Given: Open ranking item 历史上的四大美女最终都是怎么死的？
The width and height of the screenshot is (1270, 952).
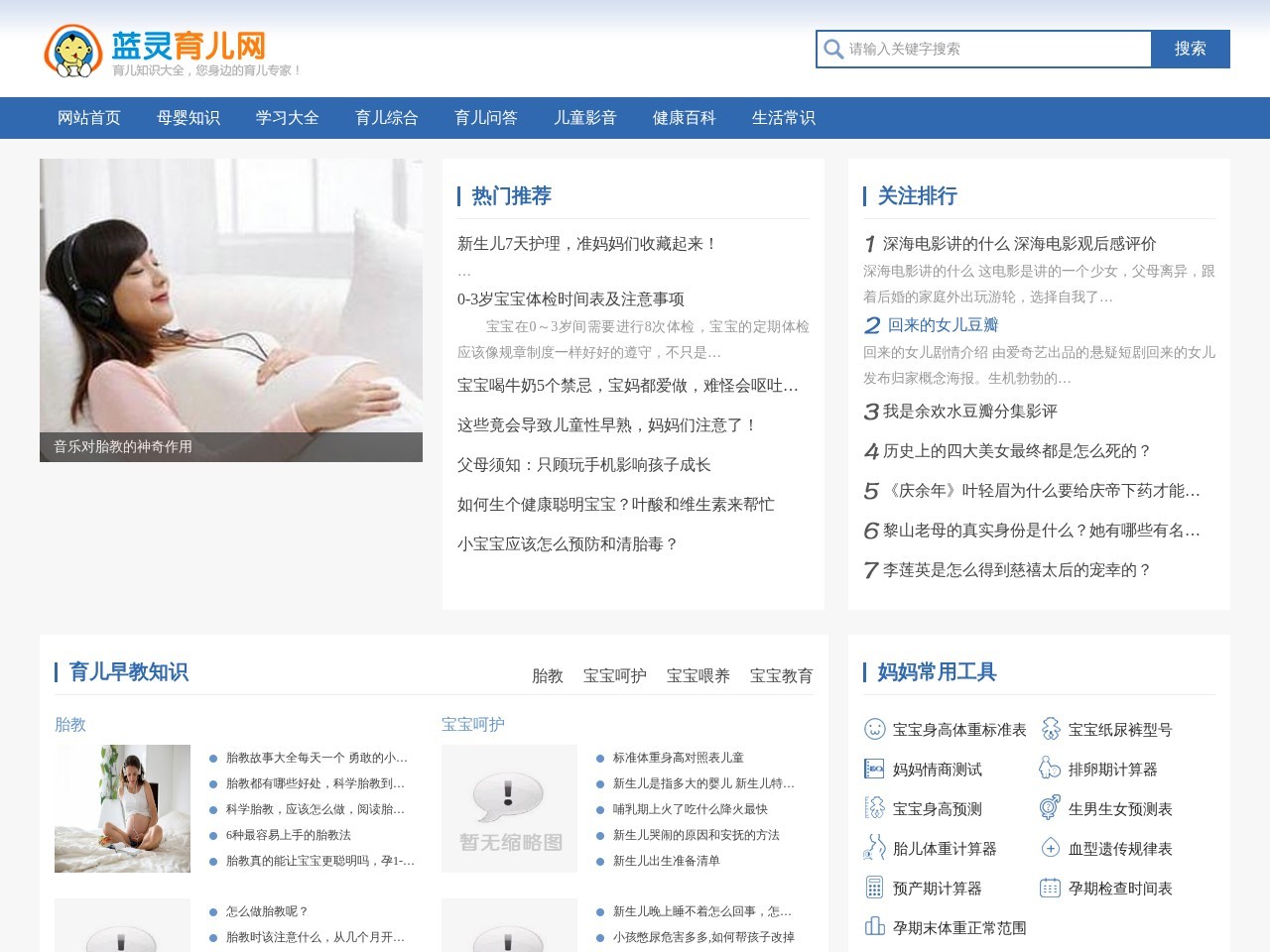Looking at the screenshot, I should [x=1017, y=451].
